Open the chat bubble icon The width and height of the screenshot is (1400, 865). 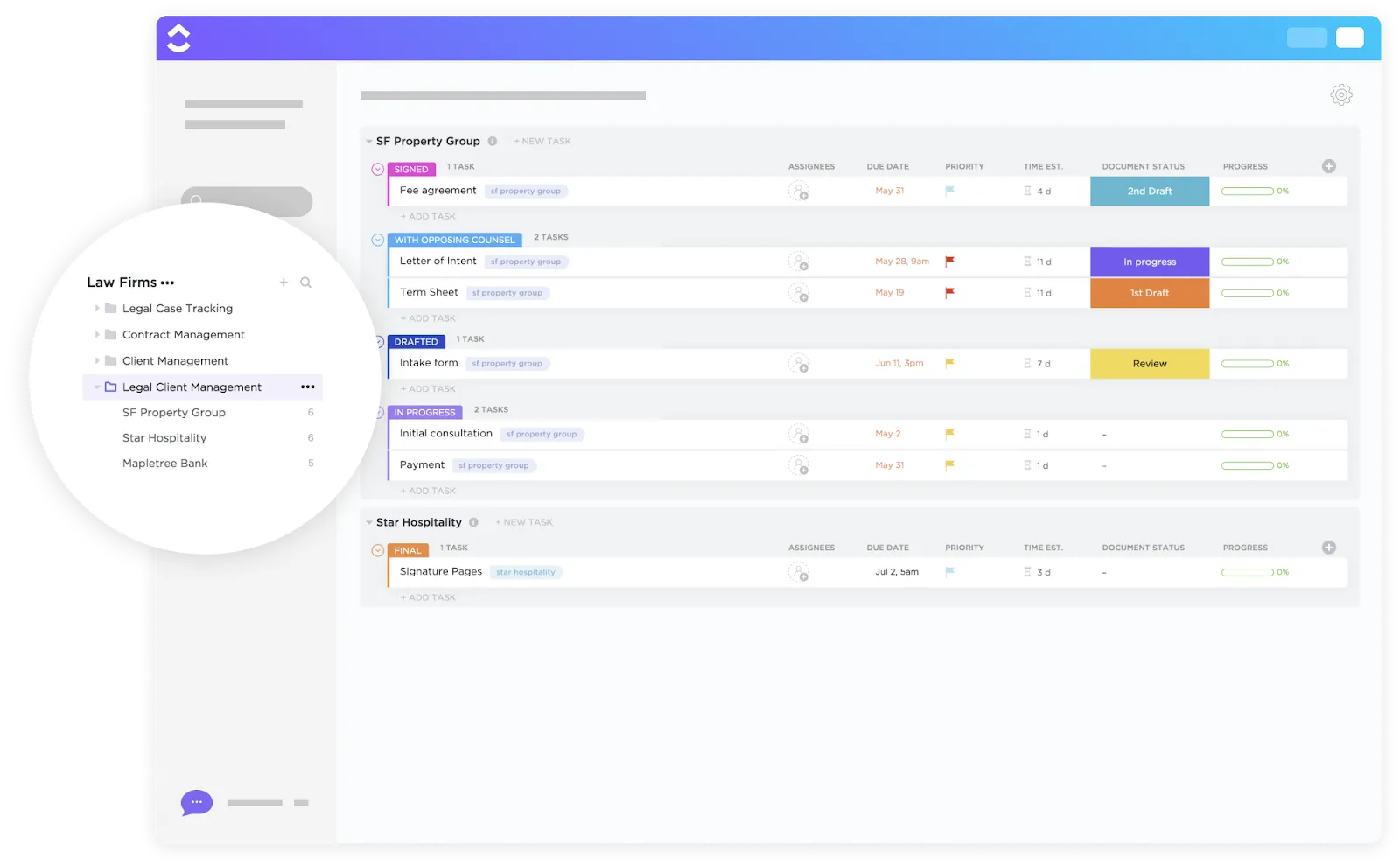[197, 802]
